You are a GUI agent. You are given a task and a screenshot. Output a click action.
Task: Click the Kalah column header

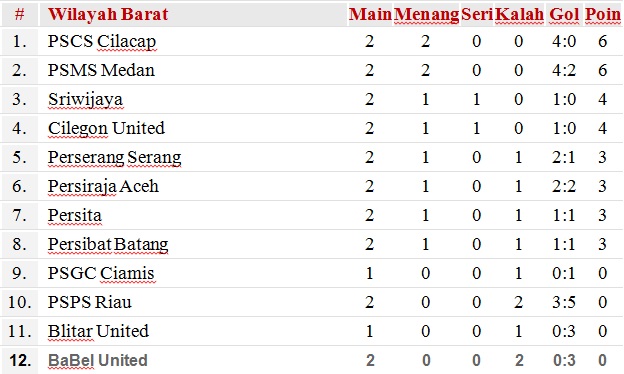coord(519,14)
